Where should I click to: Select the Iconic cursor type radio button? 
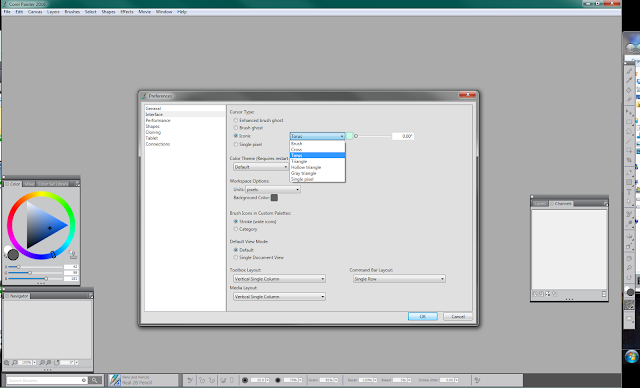click(236, 136)
